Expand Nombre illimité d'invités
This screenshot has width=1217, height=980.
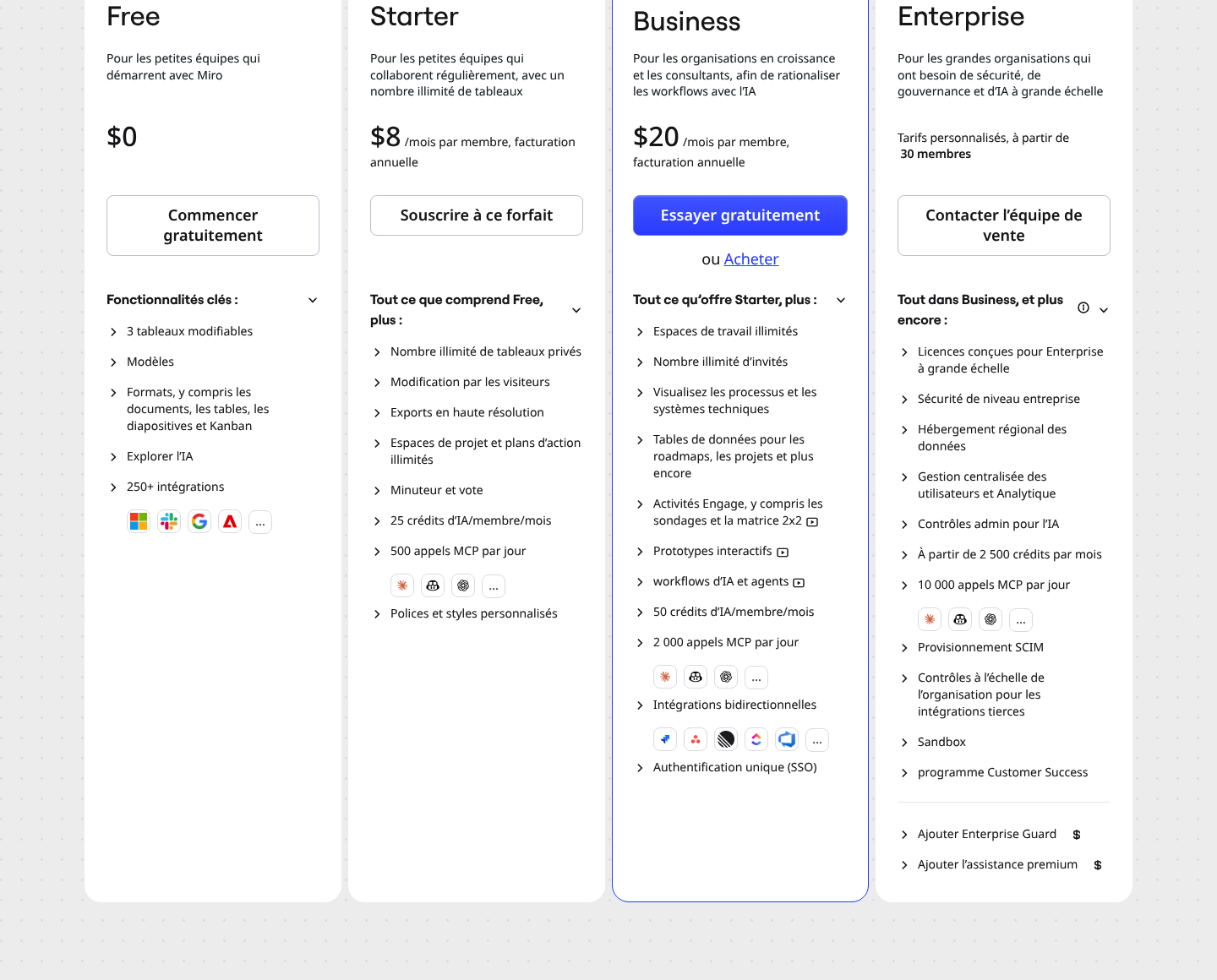click(710, 362)
